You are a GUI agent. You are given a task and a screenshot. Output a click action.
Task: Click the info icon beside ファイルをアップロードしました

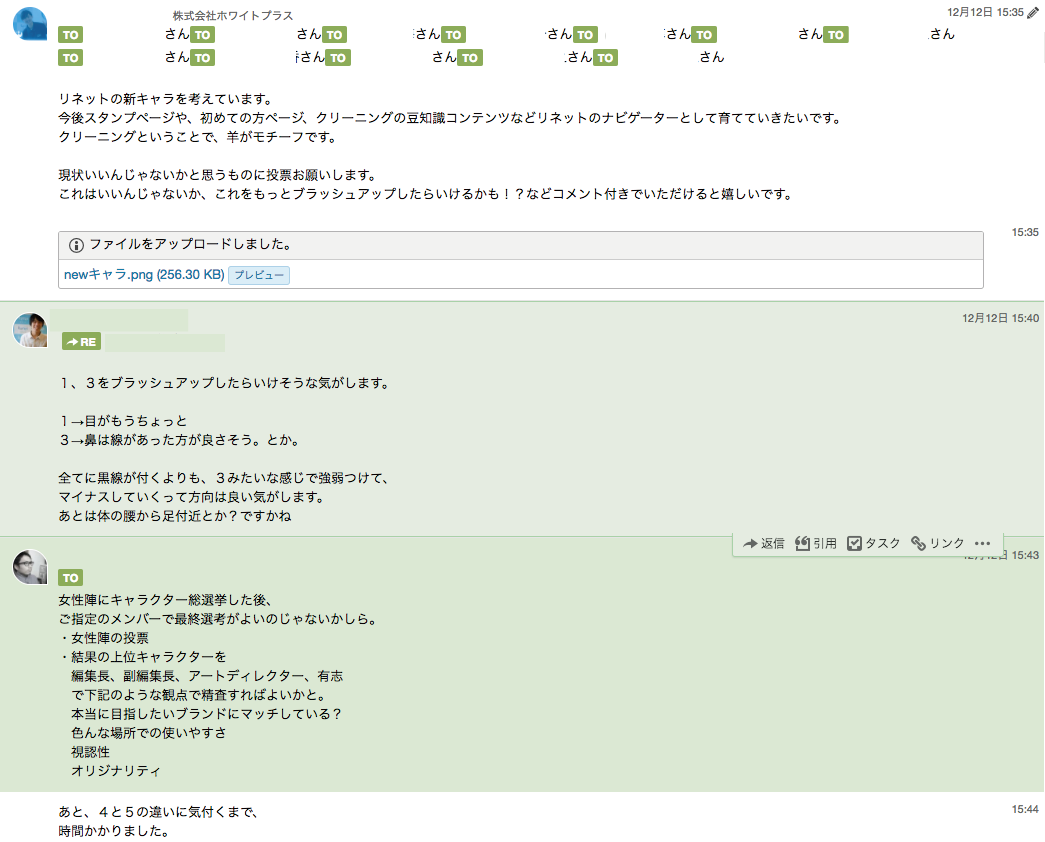tap(76, 245)
